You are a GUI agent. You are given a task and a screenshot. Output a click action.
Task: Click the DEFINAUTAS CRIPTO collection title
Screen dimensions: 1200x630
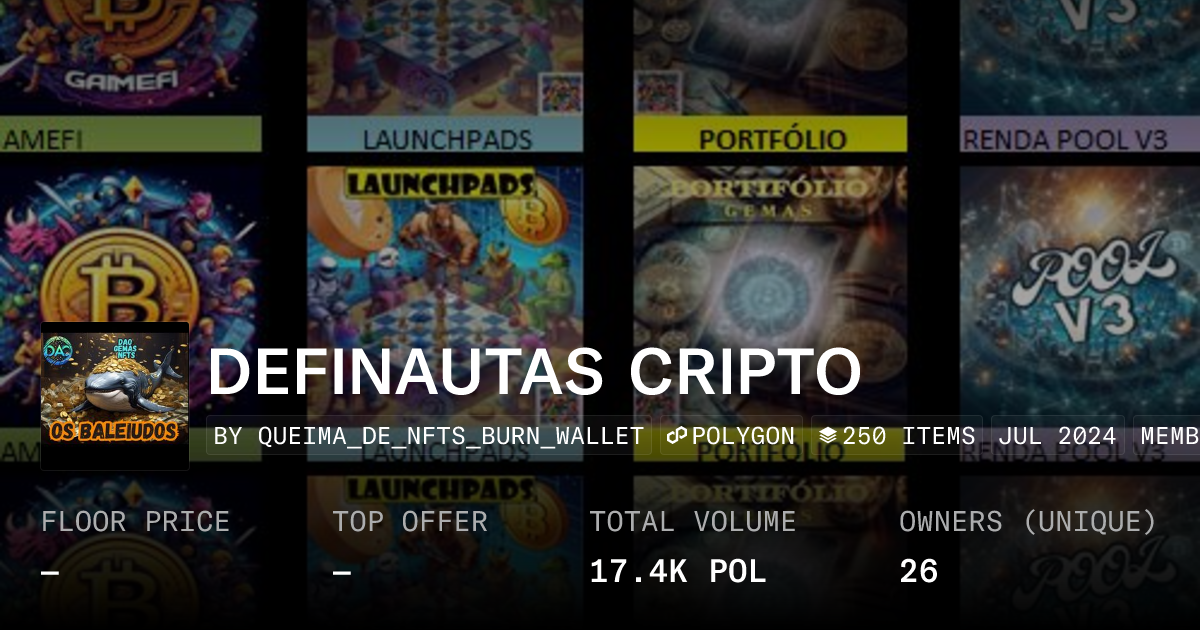535,372
